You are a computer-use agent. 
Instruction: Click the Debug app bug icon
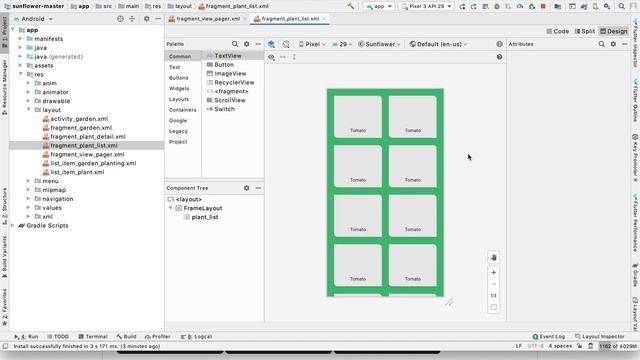pos(497,7)
